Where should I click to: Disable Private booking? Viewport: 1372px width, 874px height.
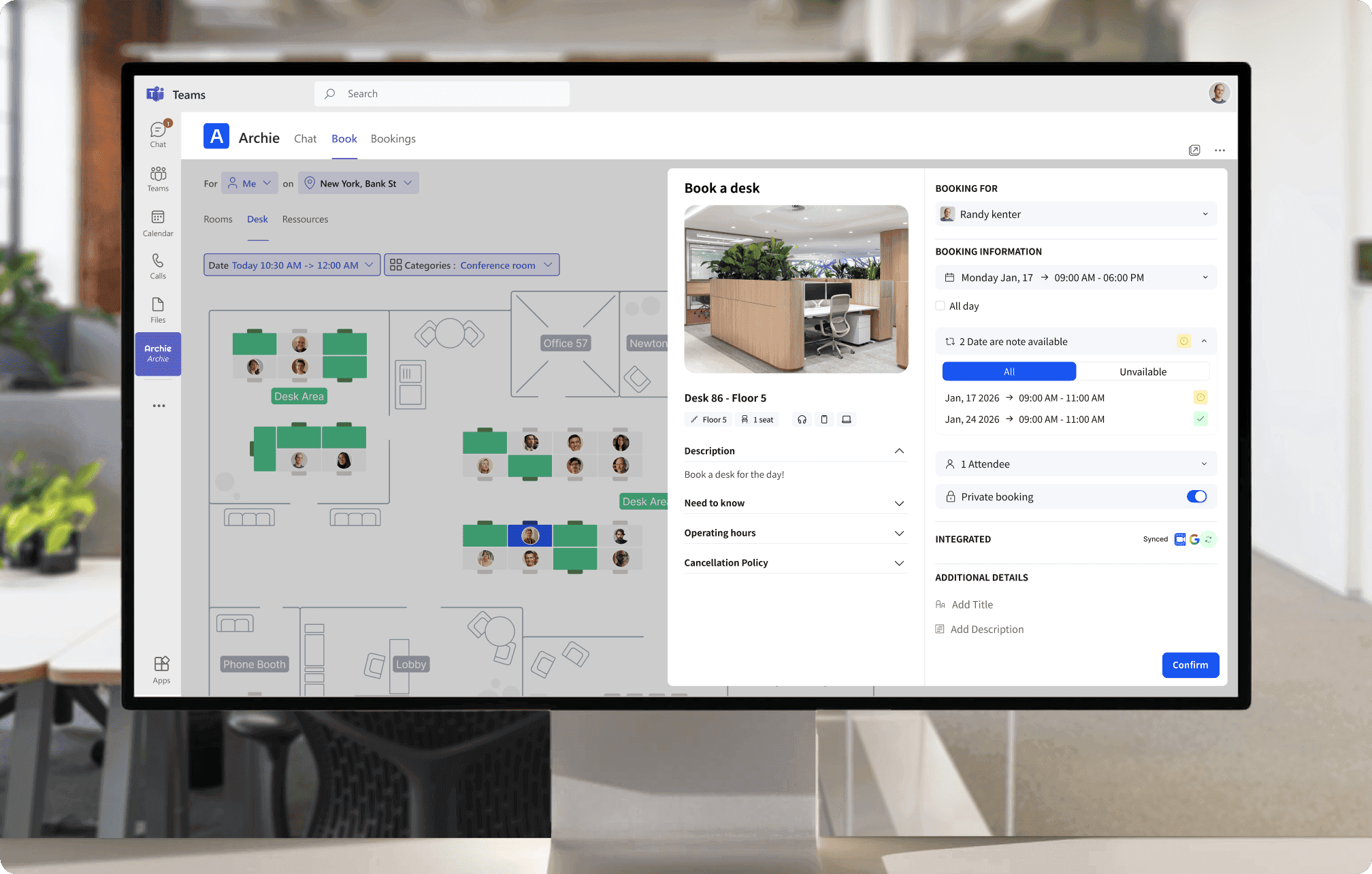[1196, 496]
